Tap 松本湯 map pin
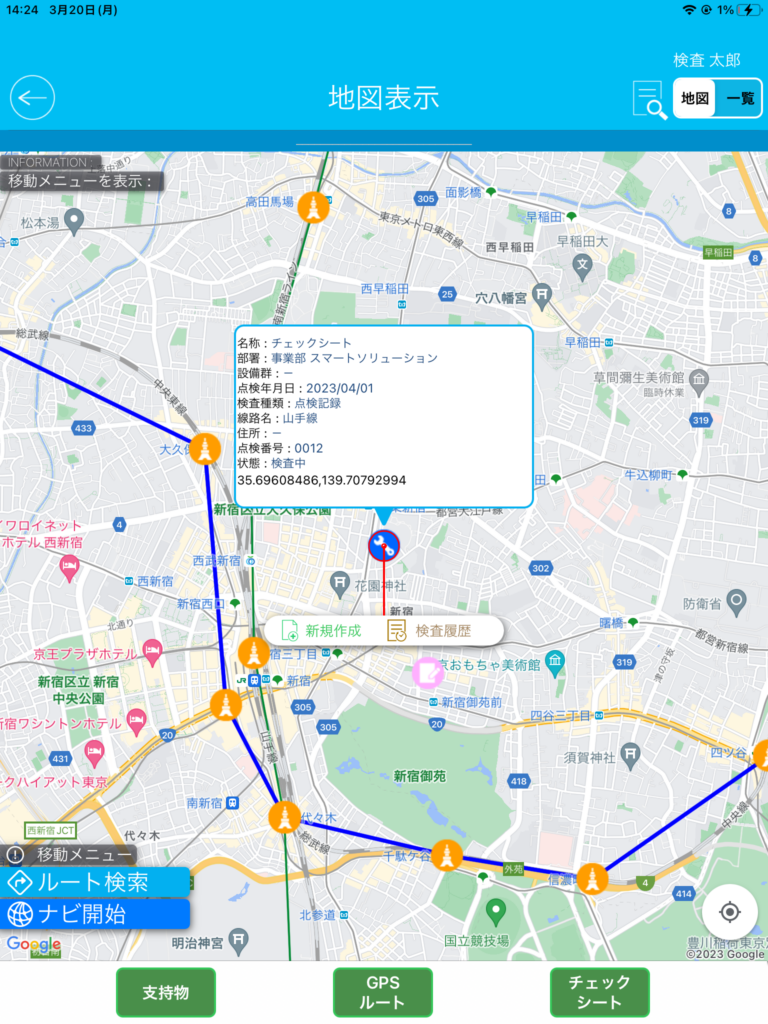The width and height of the screenshot is (768, 1024). (x=74, y=222)
